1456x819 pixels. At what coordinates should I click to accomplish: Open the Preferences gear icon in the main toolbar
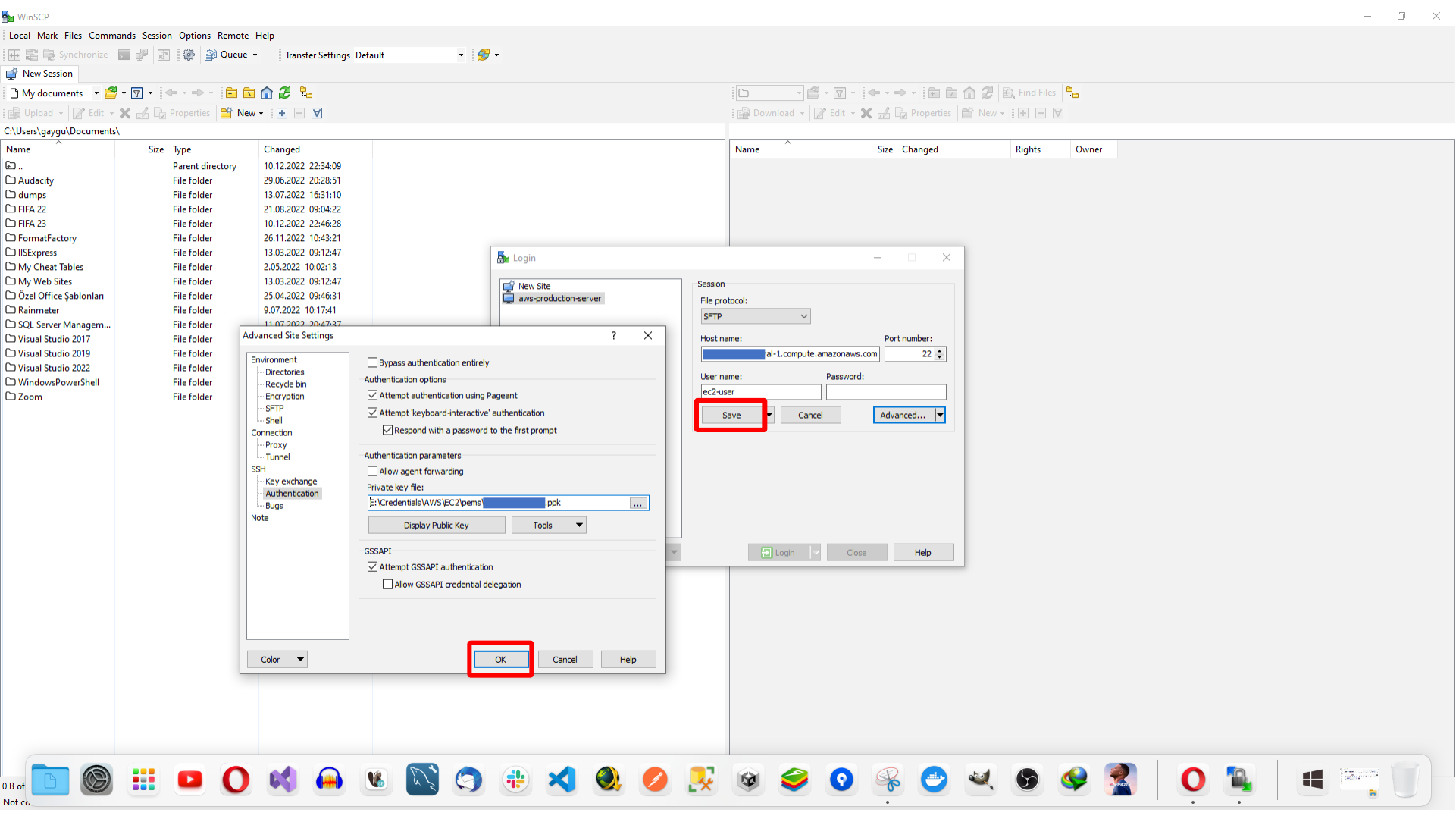189,55
